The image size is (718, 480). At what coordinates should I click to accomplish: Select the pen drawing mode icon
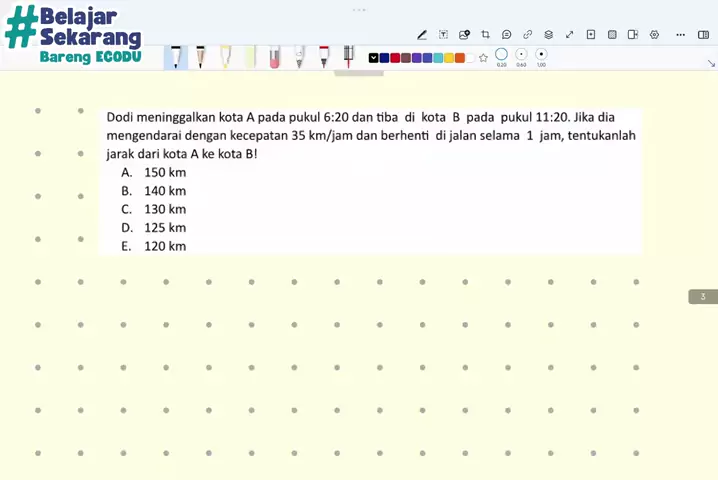pos(422,35)
